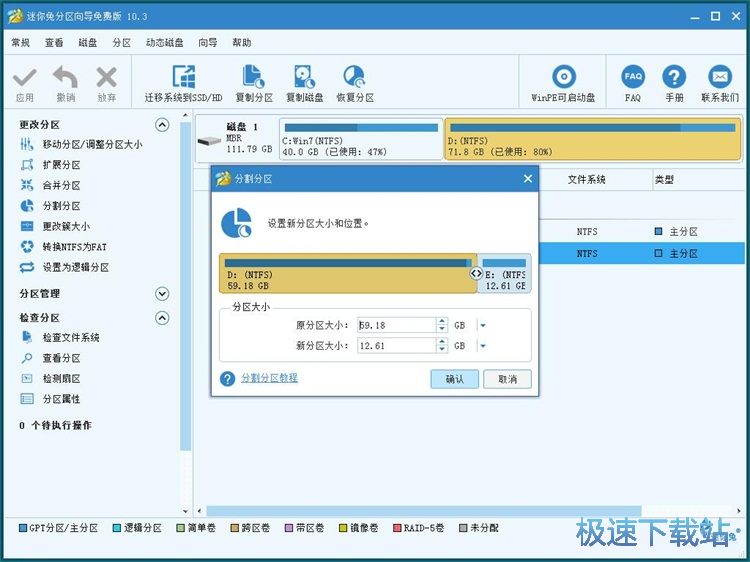This screenshot has height=562, width=750.
Task: Click the 撤销 (Undo) arrow icon
Action: (x=66, y=77)
